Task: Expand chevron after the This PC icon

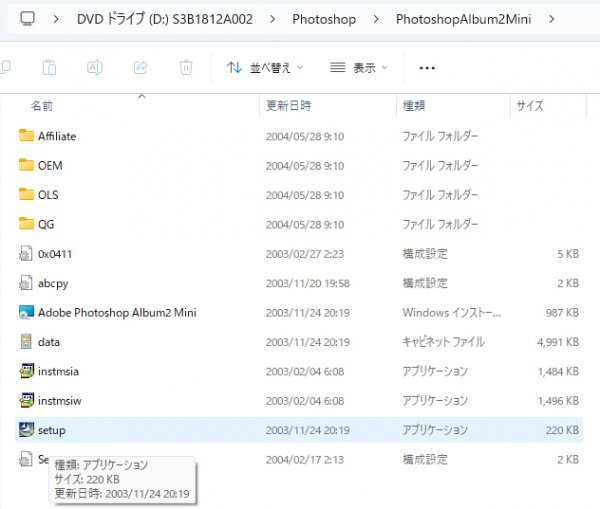Action: click(56, 19)
